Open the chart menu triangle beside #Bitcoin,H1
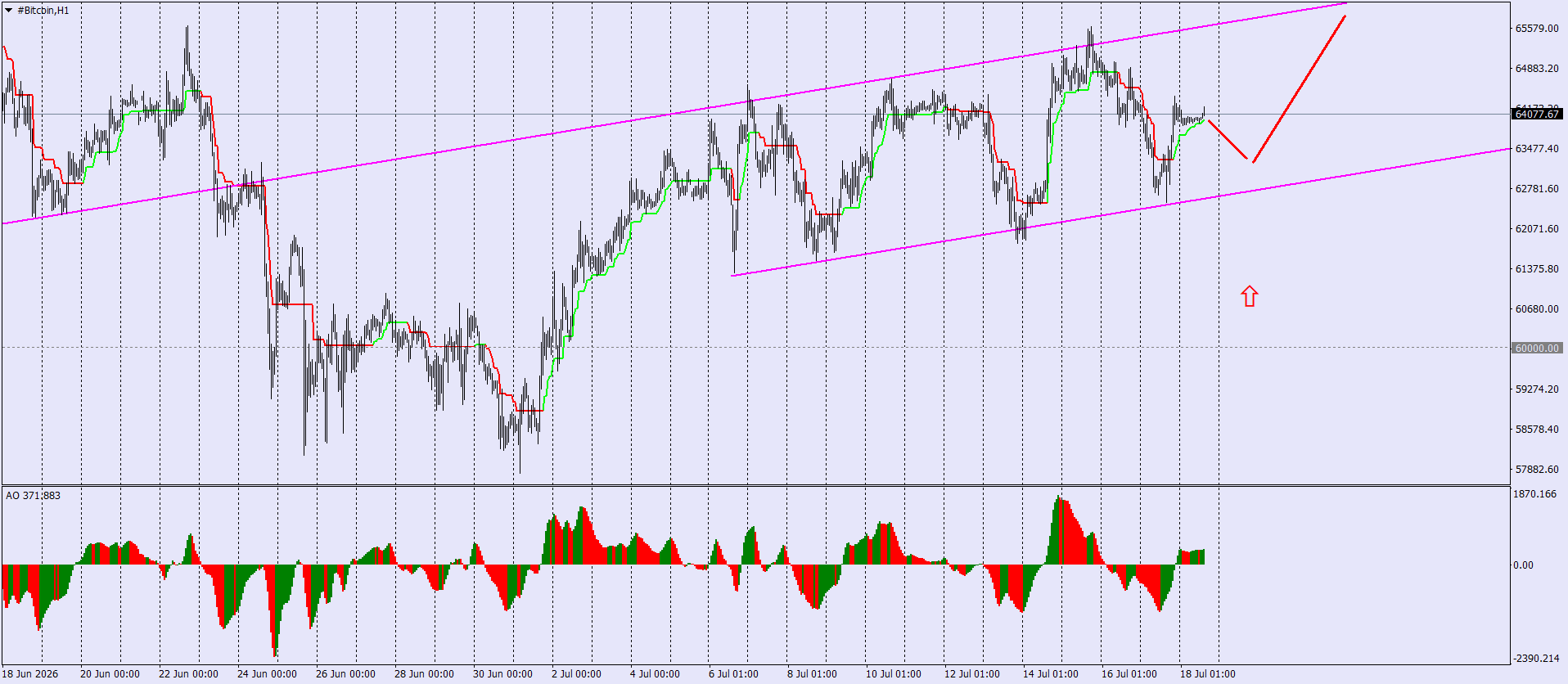The image size is (1568, 684). click(x=9, y=11)
